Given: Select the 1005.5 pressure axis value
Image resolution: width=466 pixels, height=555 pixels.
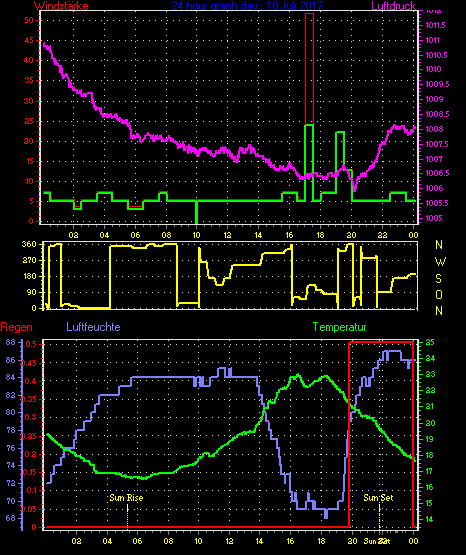Looking at the screenshot, I should [x=437, y=204].
